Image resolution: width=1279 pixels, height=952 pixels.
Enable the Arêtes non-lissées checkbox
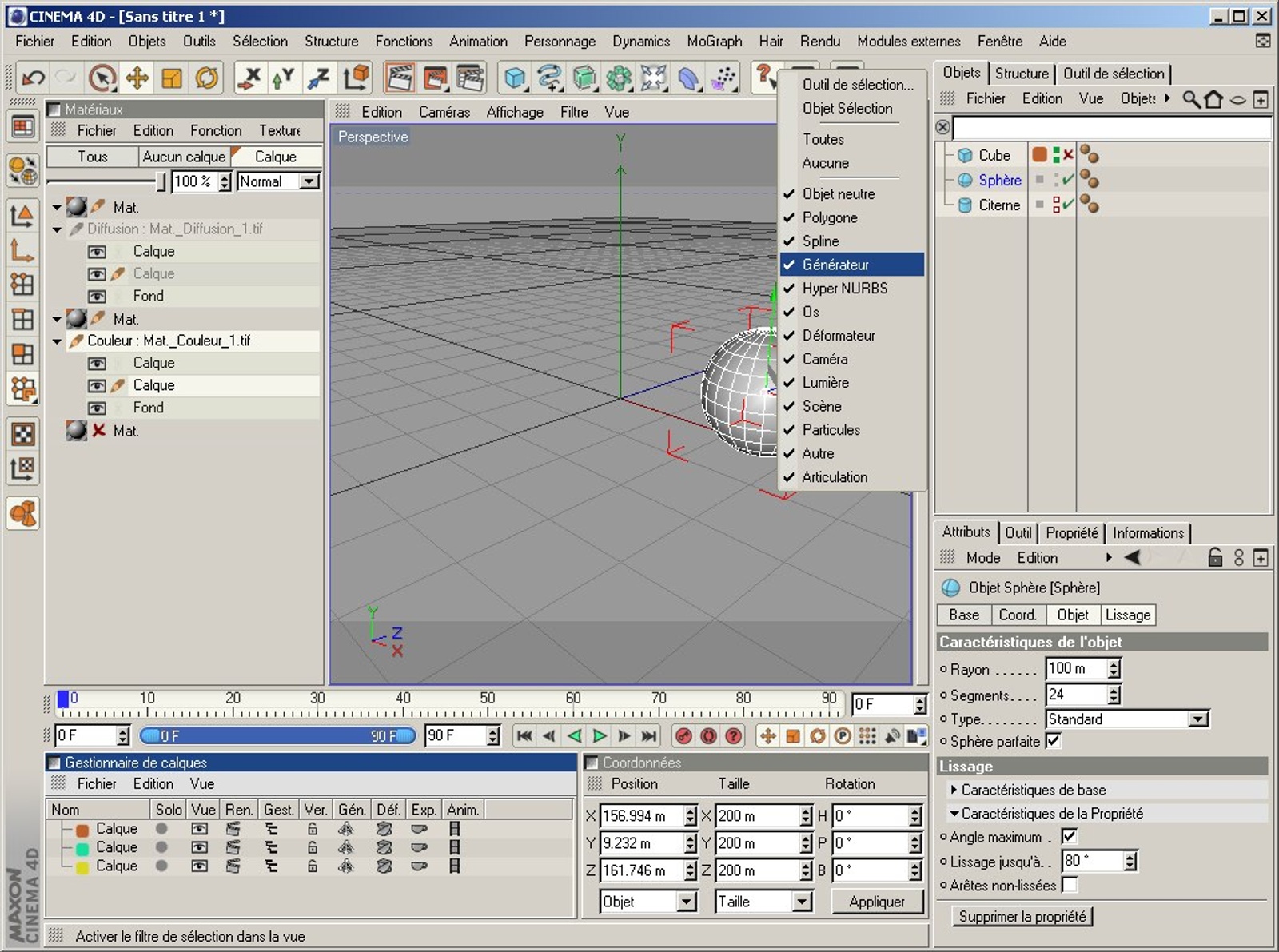(x=1070, y=885)
